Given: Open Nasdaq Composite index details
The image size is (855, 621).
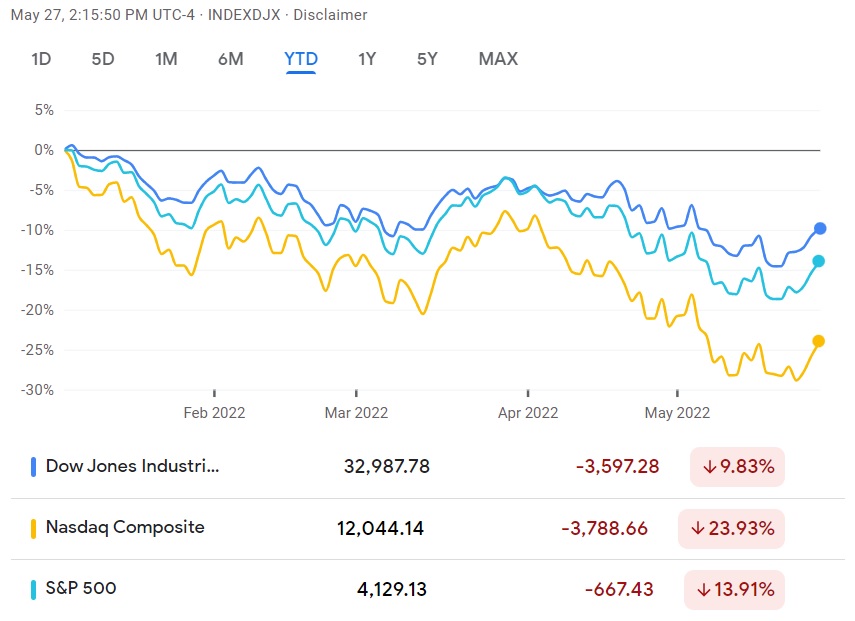Looking at the screenshot, I should click(x=125, y=527).
